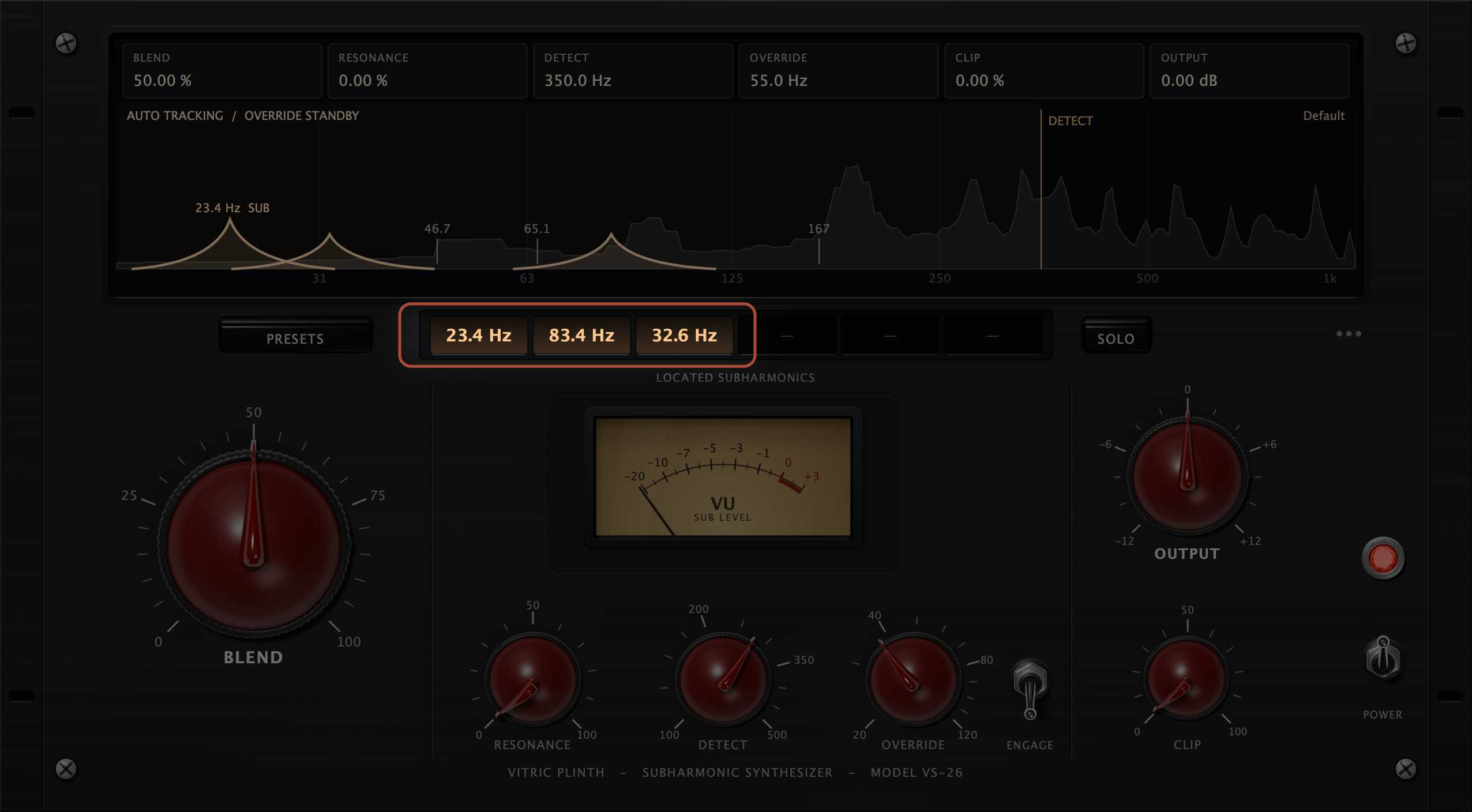Image resolution: width=1472 pixels, height=812 pixels.
Task: Click the OUTPUT knob
Action: 1187,476
